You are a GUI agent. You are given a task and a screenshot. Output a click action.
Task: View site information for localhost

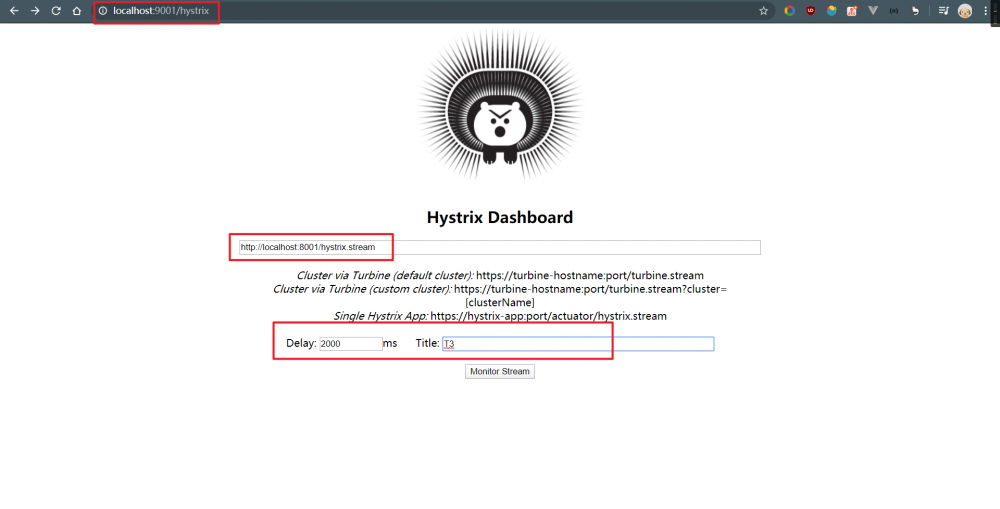[x=103, y=11]
